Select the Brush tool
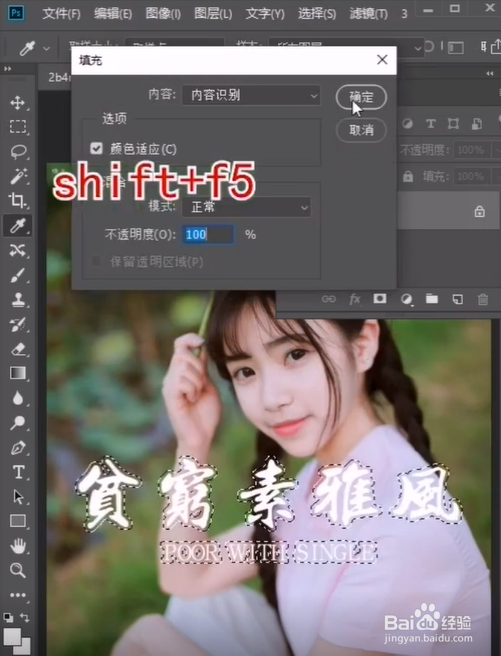 tap(18, 275)
